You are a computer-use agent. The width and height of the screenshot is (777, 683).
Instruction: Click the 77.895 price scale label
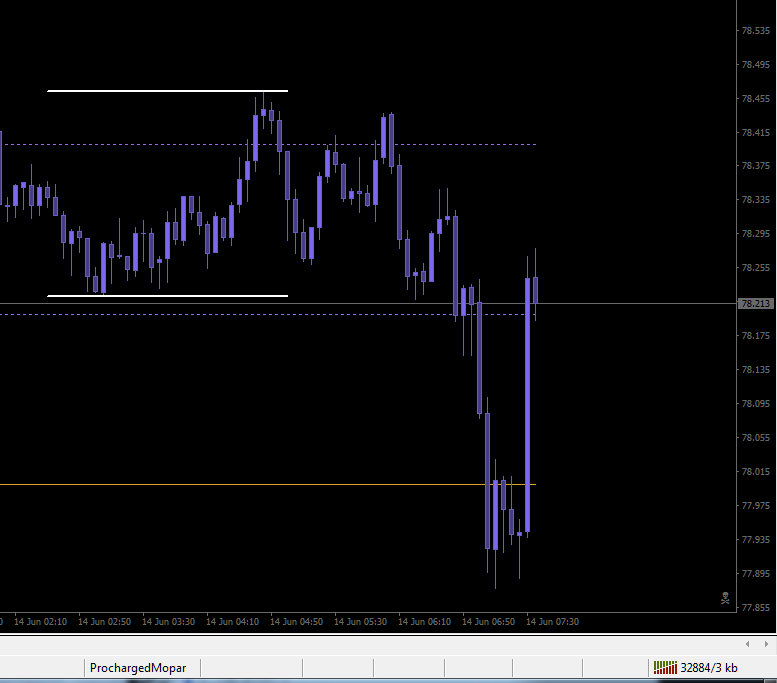pos(756,573)
